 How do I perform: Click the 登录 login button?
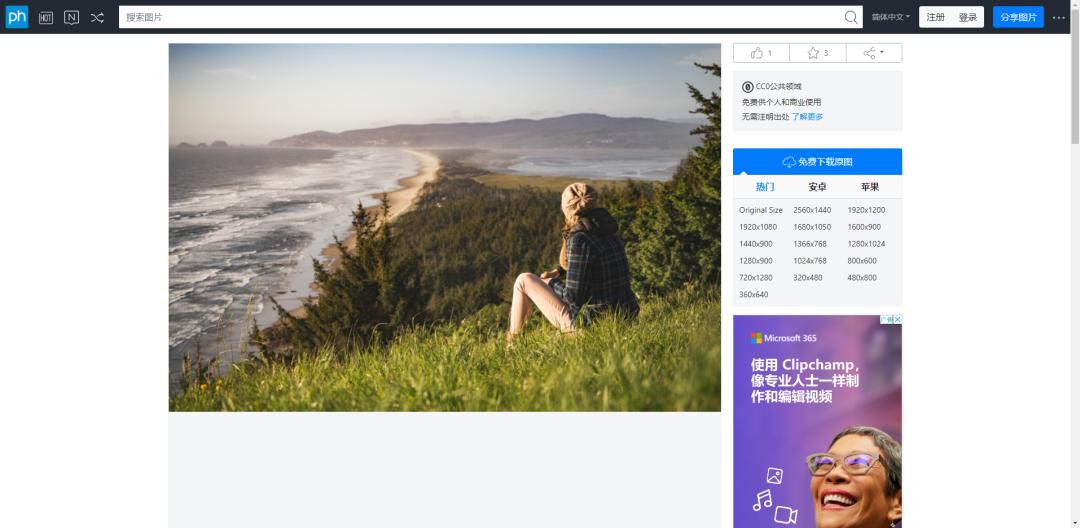(968, 17)
